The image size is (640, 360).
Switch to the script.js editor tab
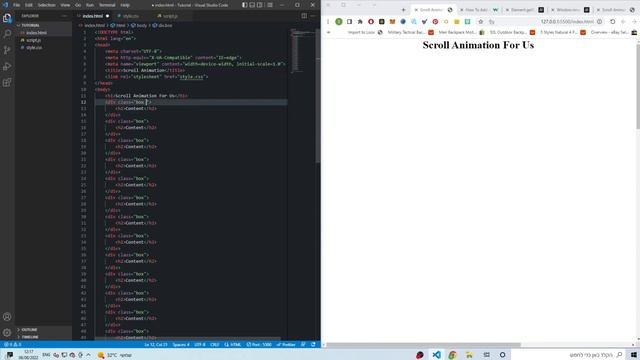coord(170,16)
